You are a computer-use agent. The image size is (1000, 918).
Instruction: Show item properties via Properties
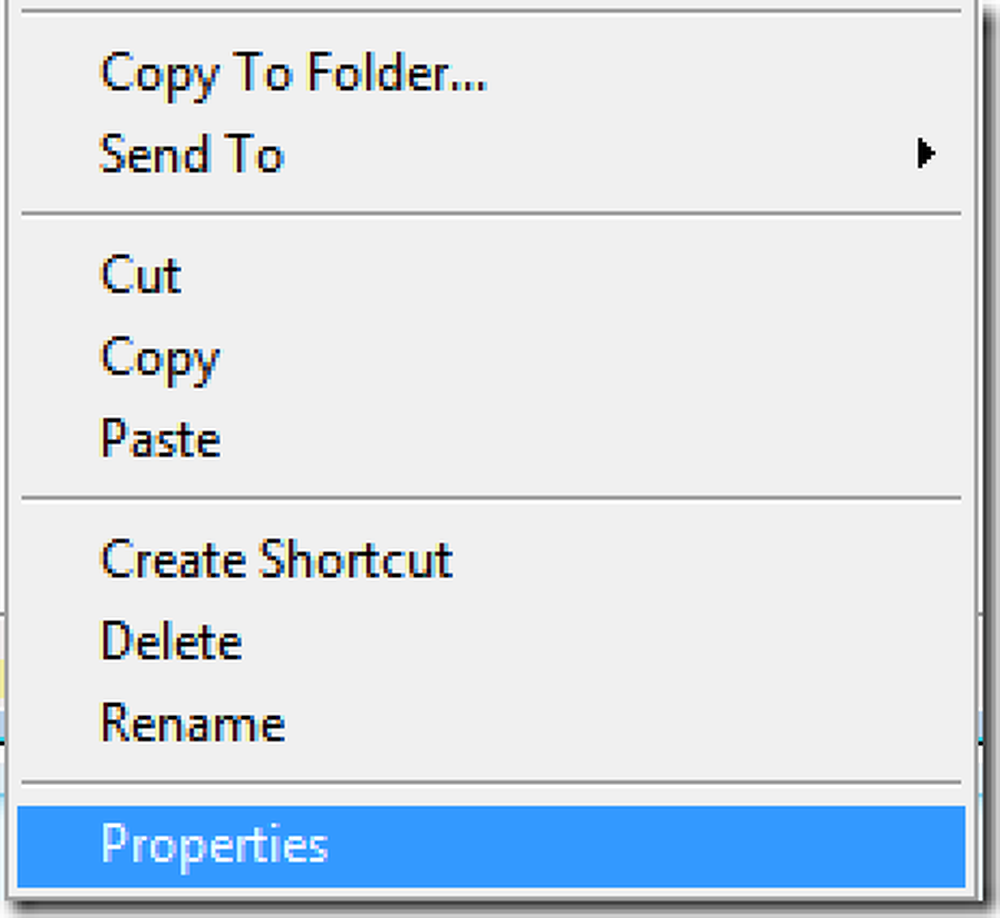click(x=491, y=846)
